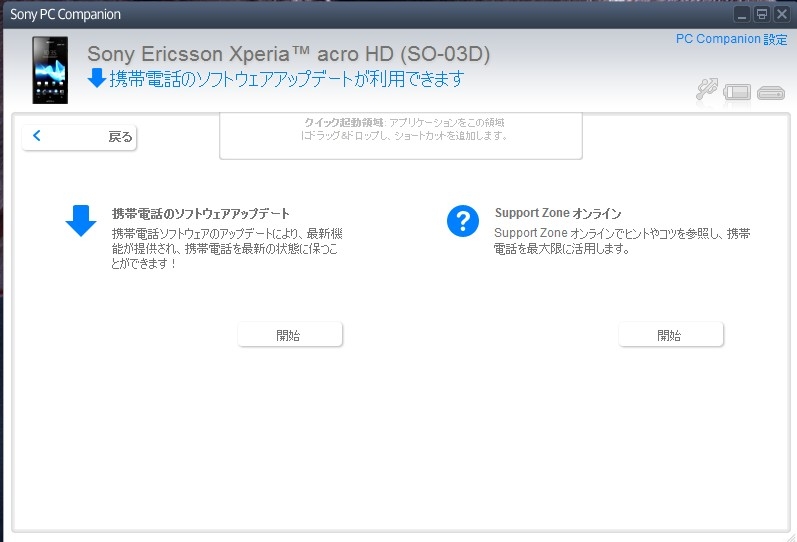797x542 pixels.
Task: Maximize the Sony PC Companion window
Action: 761,14
